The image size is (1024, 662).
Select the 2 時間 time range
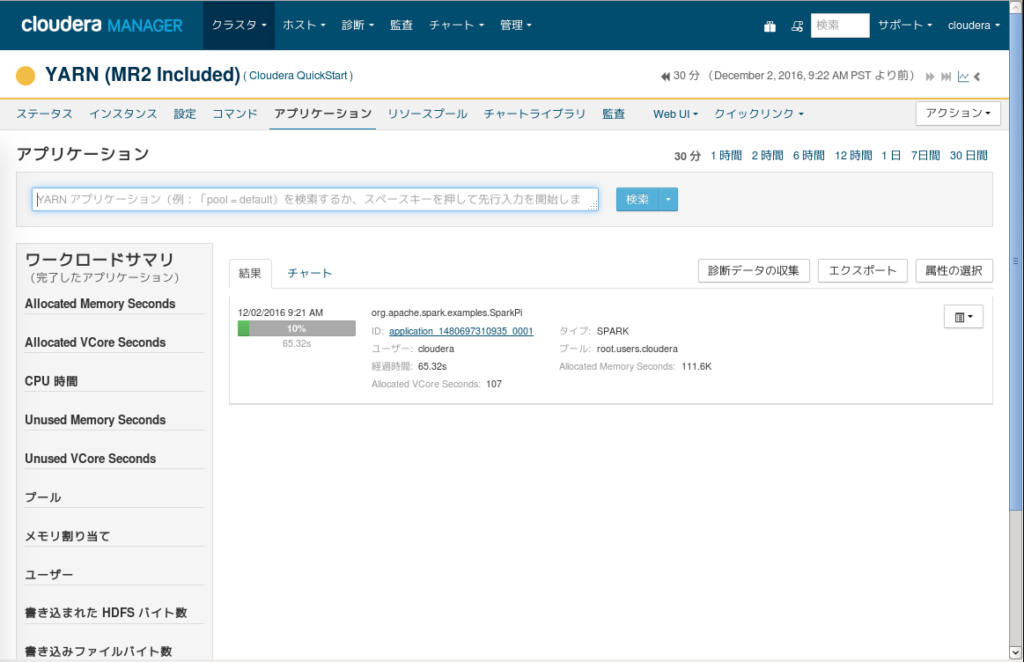pos(767,155)
